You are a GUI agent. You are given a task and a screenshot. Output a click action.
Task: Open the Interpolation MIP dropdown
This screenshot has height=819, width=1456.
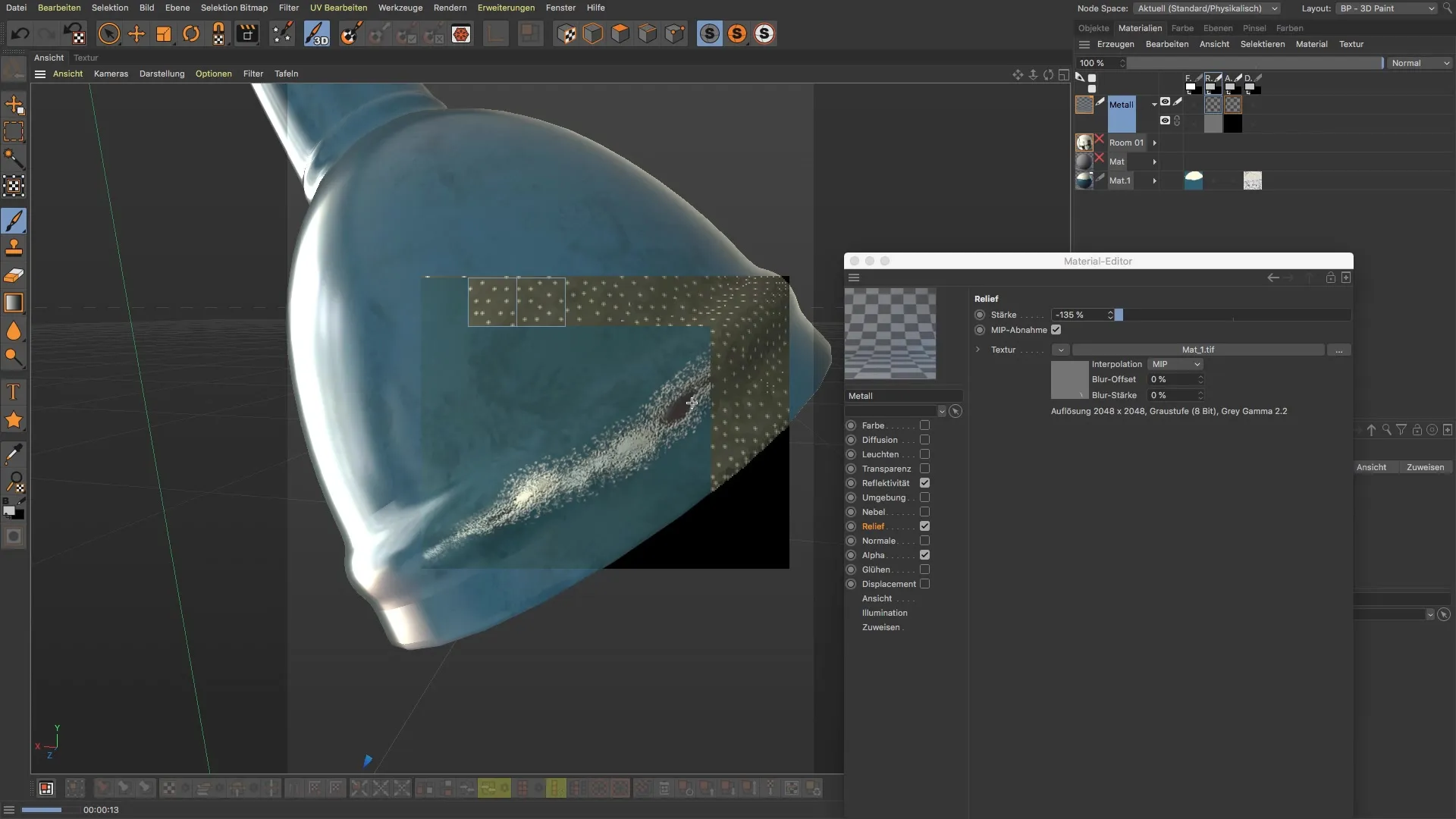pyautogui.click(x=1176, y=364)
